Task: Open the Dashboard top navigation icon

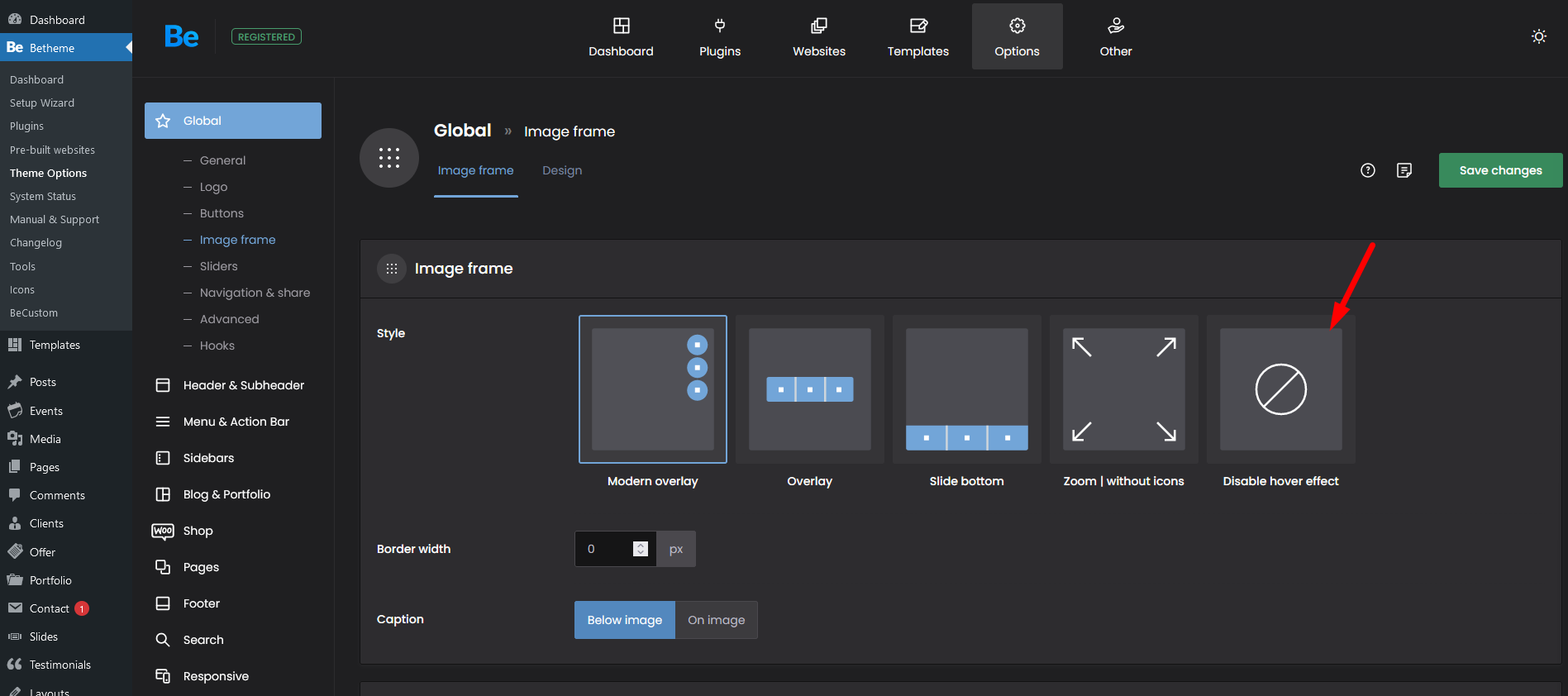Action: point(621,26)
